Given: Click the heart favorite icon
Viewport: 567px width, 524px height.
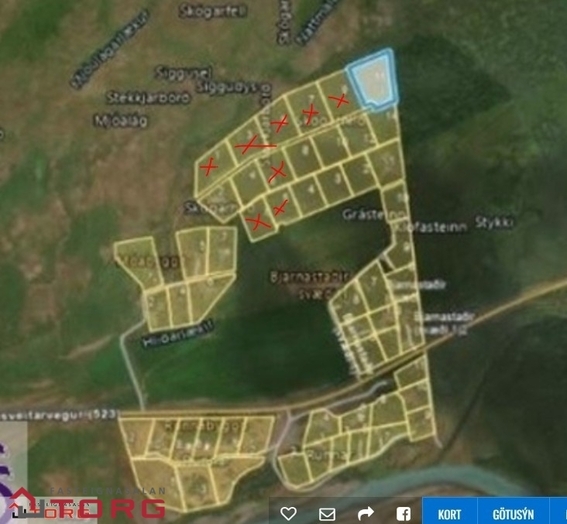Looking at the screenshot, I should [x=288, y=514].
